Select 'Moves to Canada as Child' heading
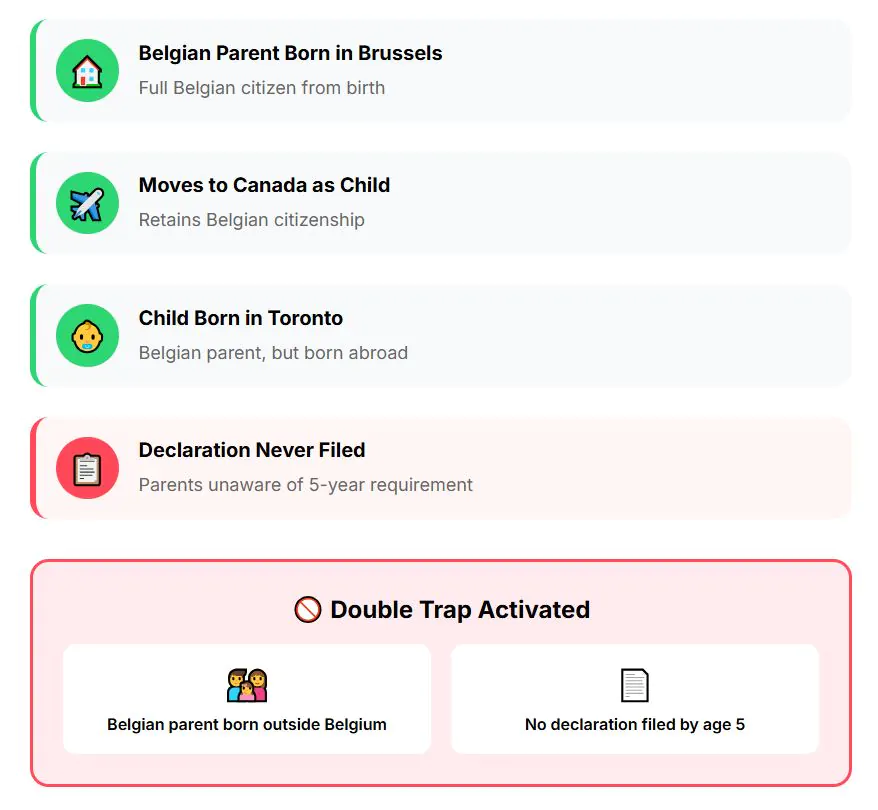The height and width of the screenshot is (810, 878). [264, 185]
